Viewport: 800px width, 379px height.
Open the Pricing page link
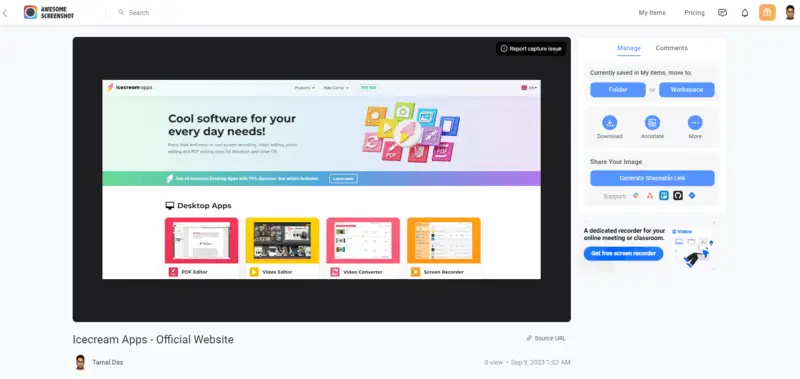click(x=694, y=13)
